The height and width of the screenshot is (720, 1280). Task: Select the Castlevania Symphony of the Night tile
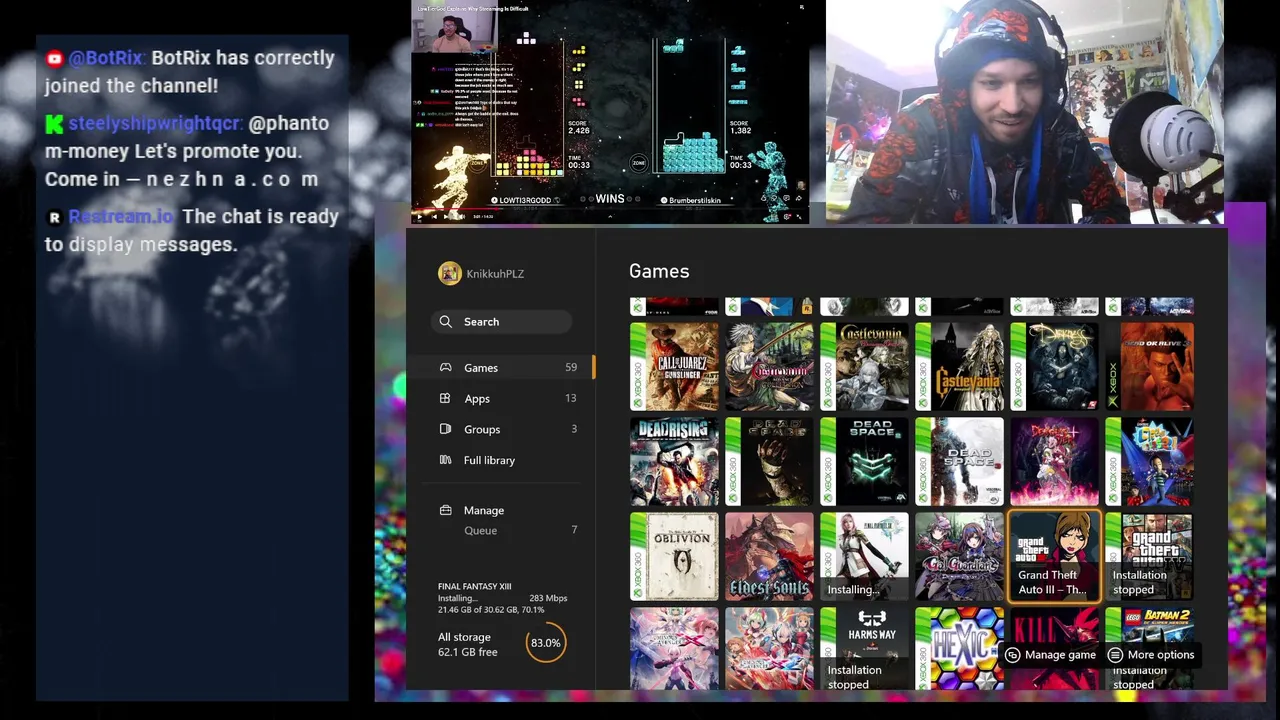pos(959,367)
